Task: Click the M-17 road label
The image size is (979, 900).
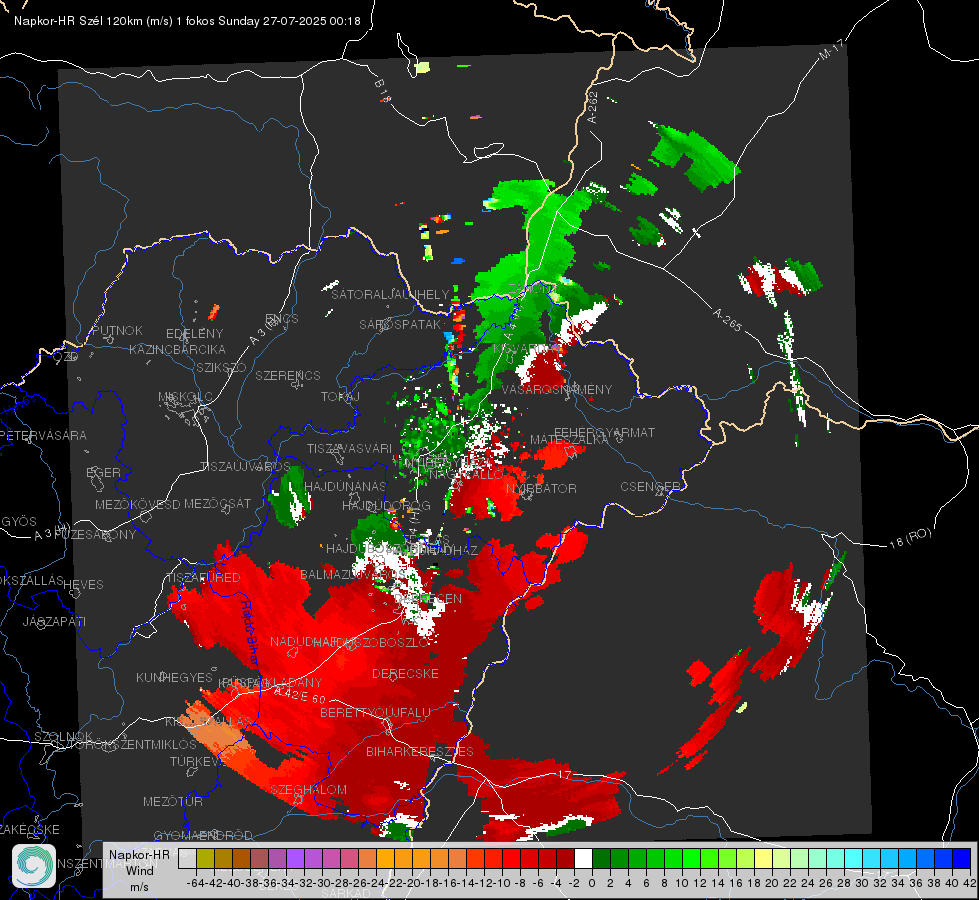Action: [831, 49]
